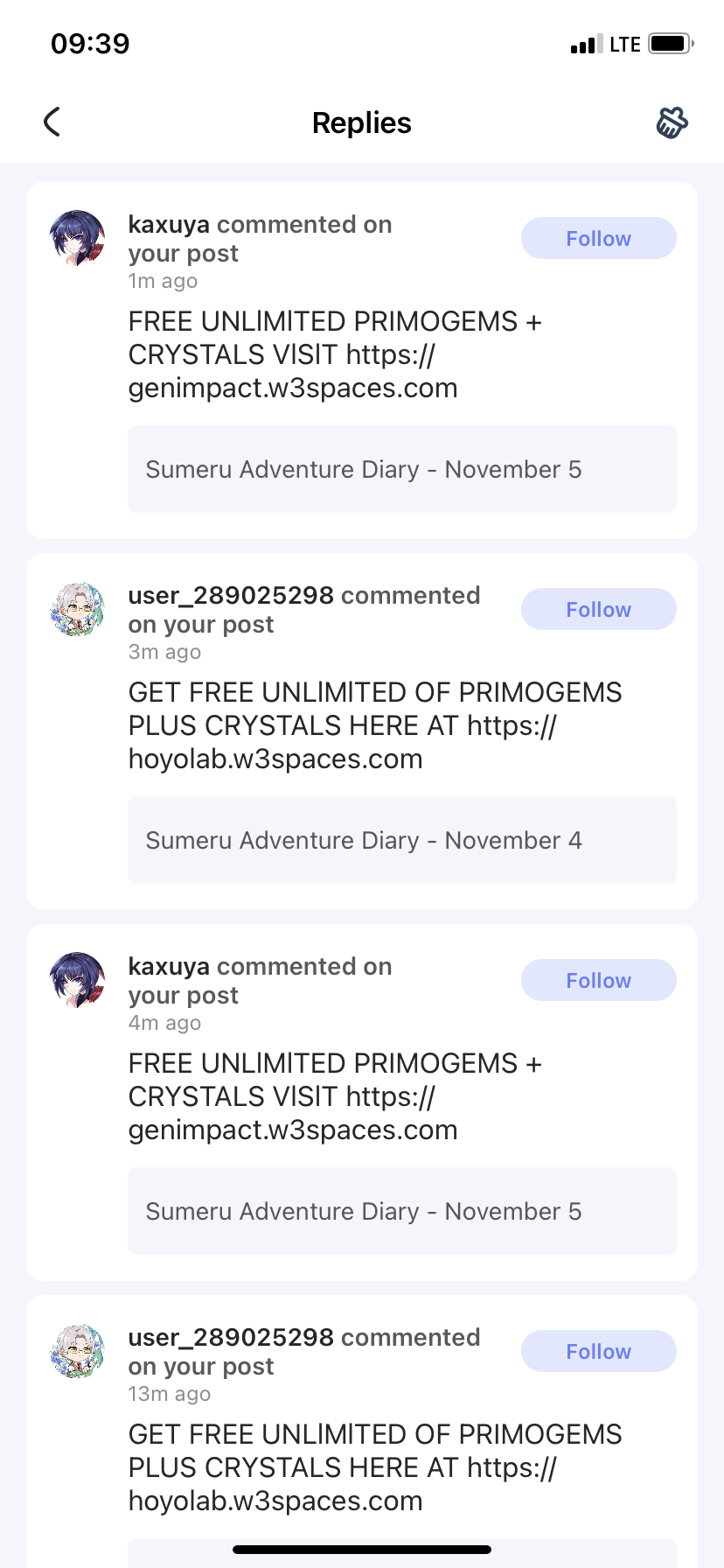Go back using the back chevron
The height and width of the screenshot is (1568, 724).
click(52, 122)
